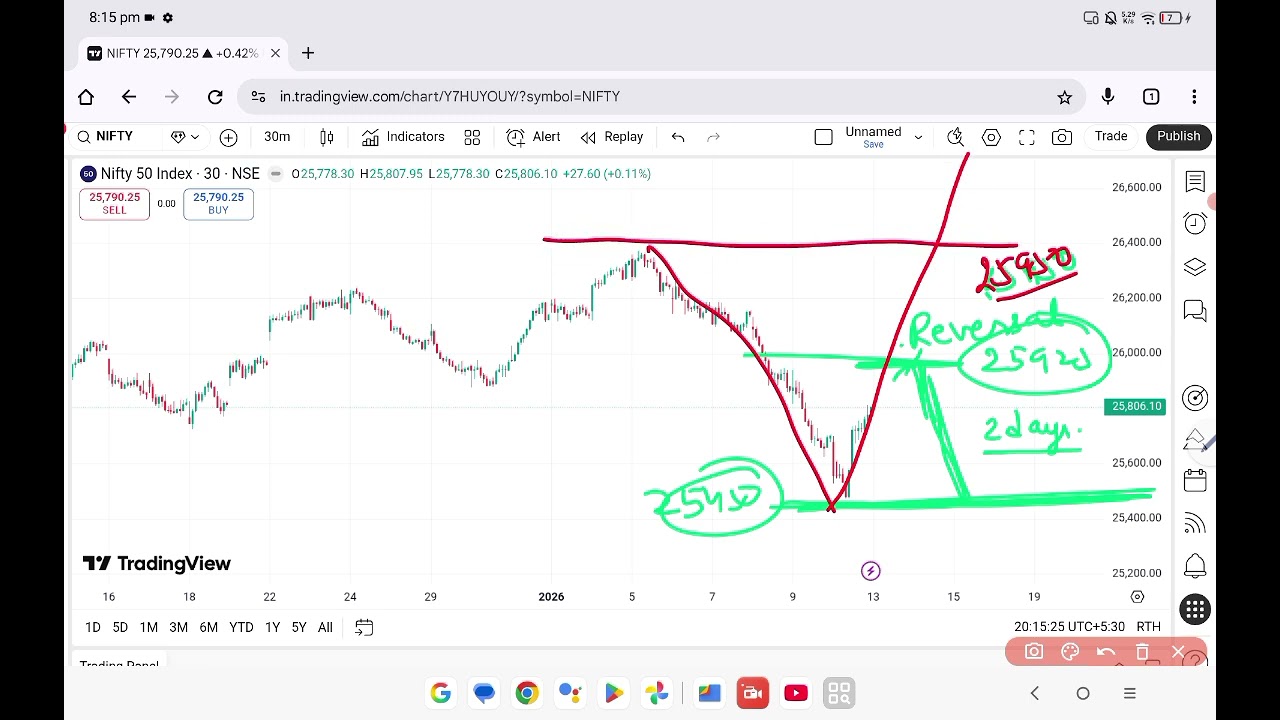1280x720 pixels.
Task: Enter fullscreen chart mode
Action: [1027, 137]
